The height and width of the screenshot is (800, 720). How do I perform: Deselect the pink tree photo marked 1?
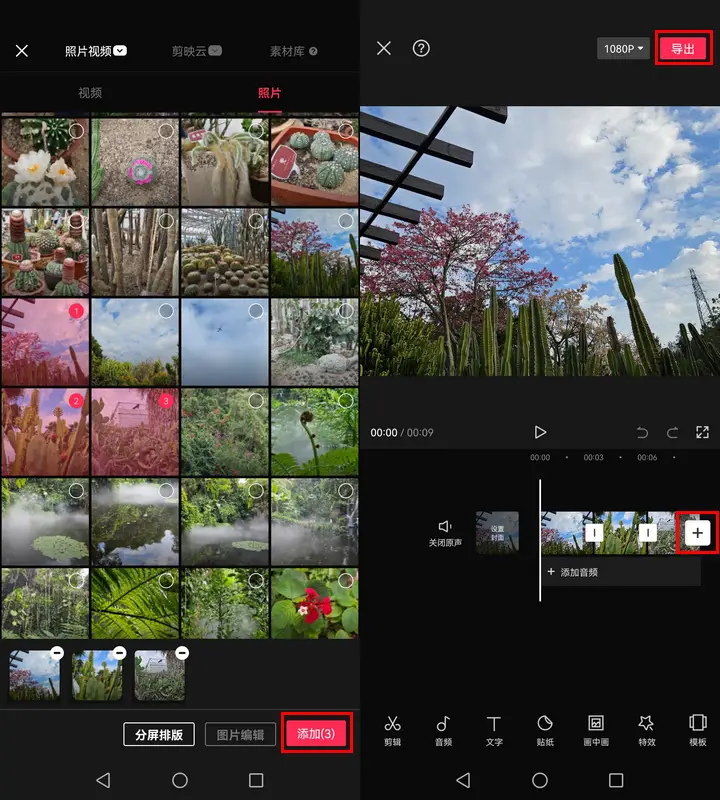coord(76,312)
